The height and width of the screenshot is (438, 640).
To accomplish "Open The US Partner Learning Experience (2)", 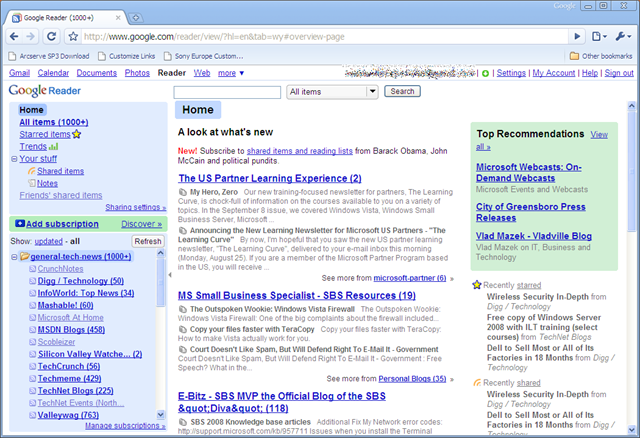I will (270, 178).
